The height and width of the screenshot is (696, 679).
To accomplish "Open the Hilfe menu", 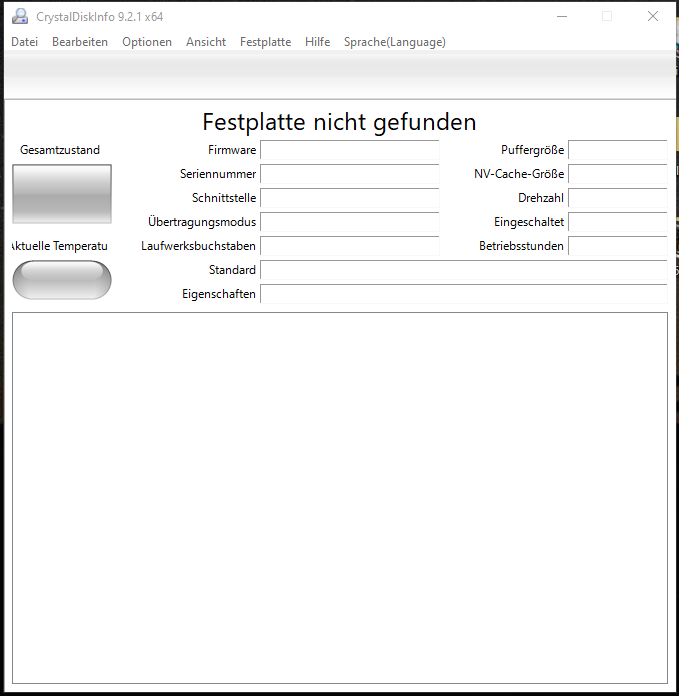I will coord(317,42).
